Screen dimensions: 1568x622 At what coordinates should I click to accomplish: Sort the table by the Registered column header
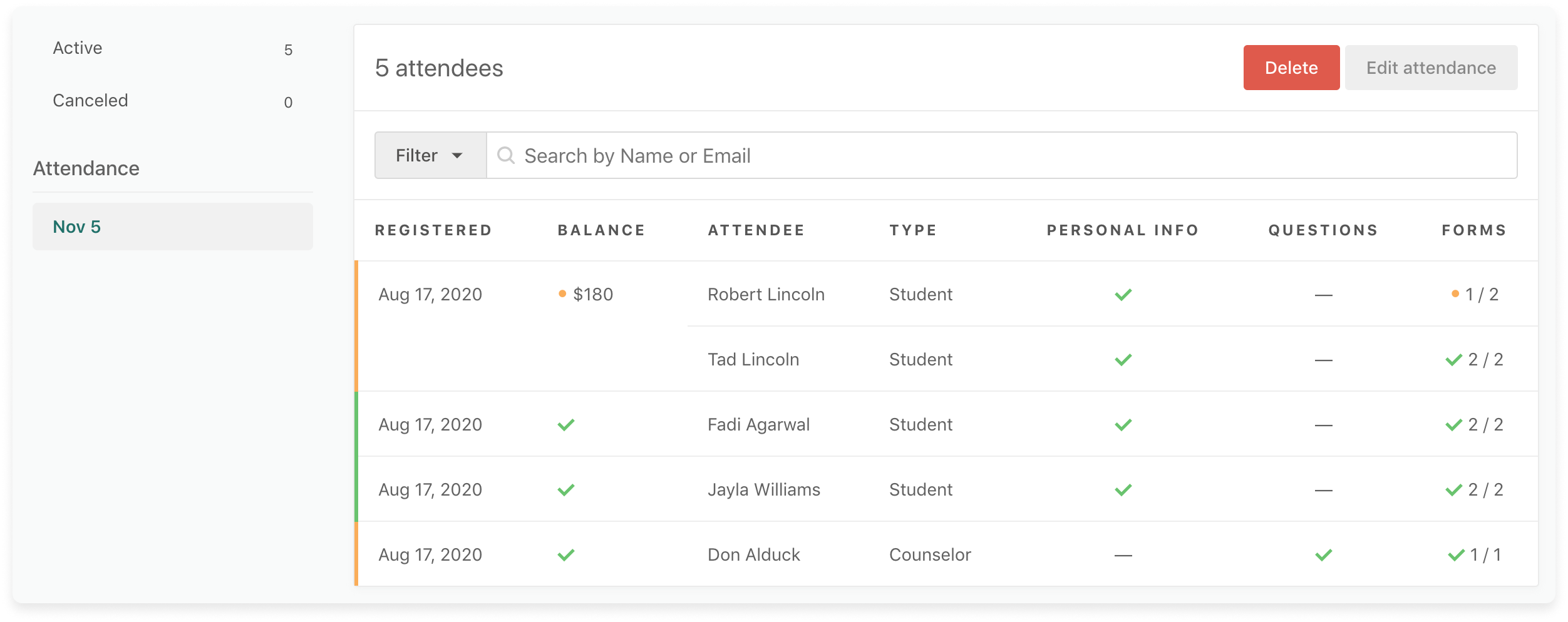(x=433, y=230)
